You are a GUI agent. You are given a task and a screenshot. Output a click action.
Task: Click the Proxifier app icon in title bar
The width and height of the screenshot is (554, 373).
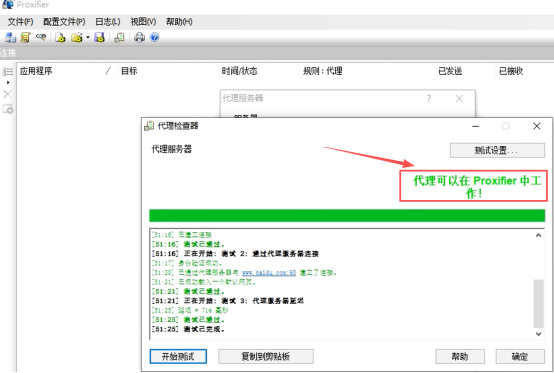[x=8, y=4]
